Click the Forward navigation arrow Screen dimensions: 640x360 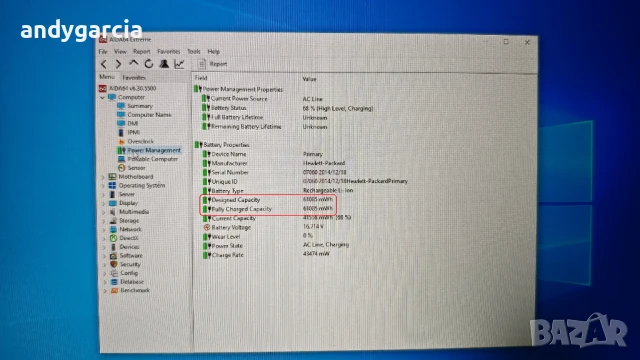[118, 64]
